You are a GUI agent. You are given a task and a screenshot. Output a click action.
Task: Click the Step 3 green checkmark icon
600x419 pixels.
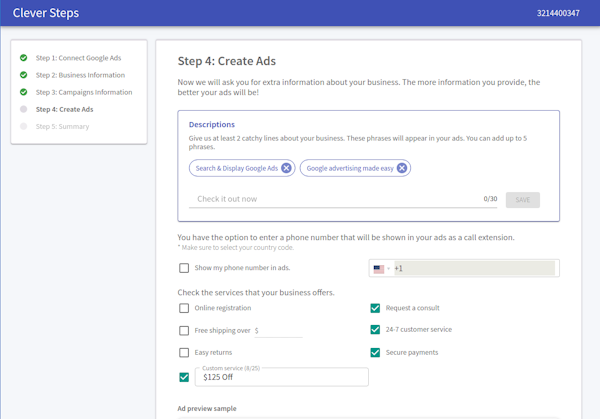point(23,92)
